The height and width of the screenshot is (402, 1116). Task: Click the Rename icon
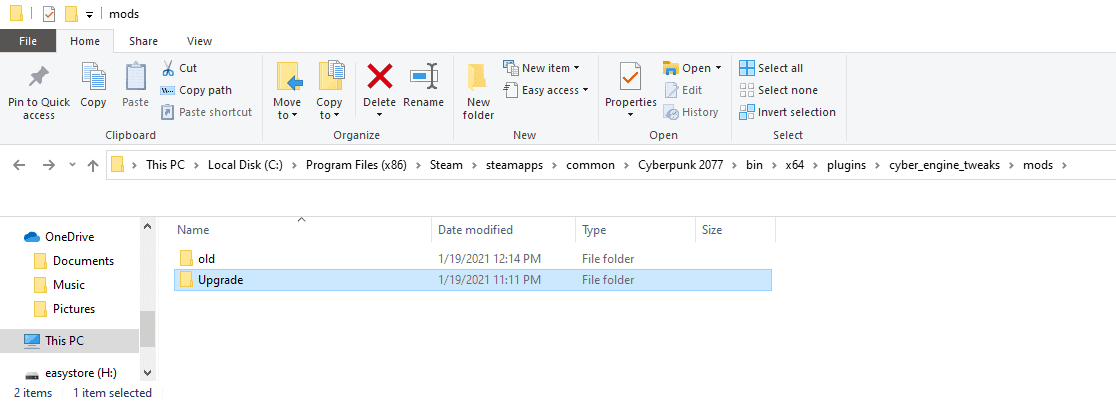point(423,77)
